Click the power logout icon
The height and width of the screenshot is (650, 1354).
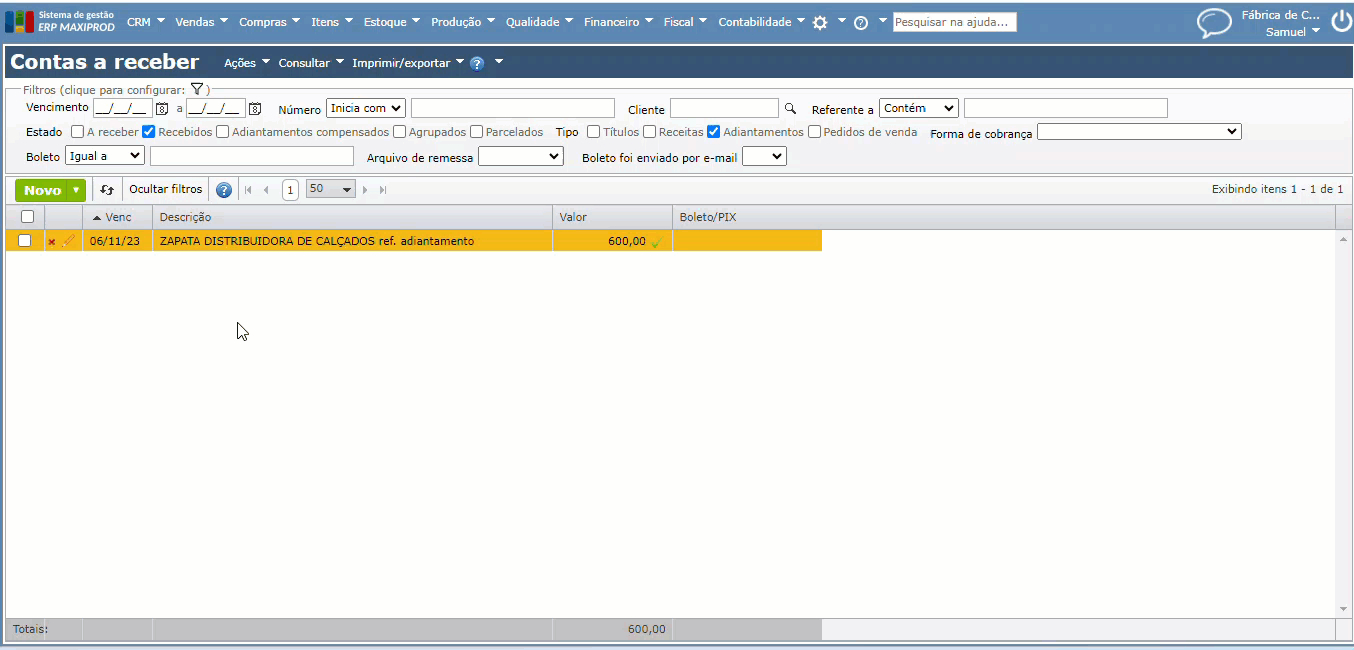click(1340, 22)
